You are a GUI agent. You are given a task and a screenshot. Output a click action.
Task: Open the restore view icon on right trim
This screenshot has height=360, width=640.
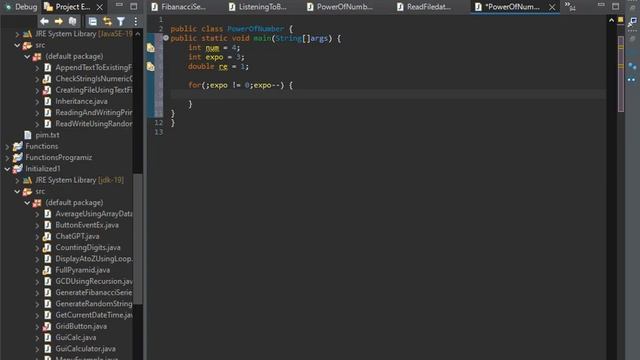[632, 22]
